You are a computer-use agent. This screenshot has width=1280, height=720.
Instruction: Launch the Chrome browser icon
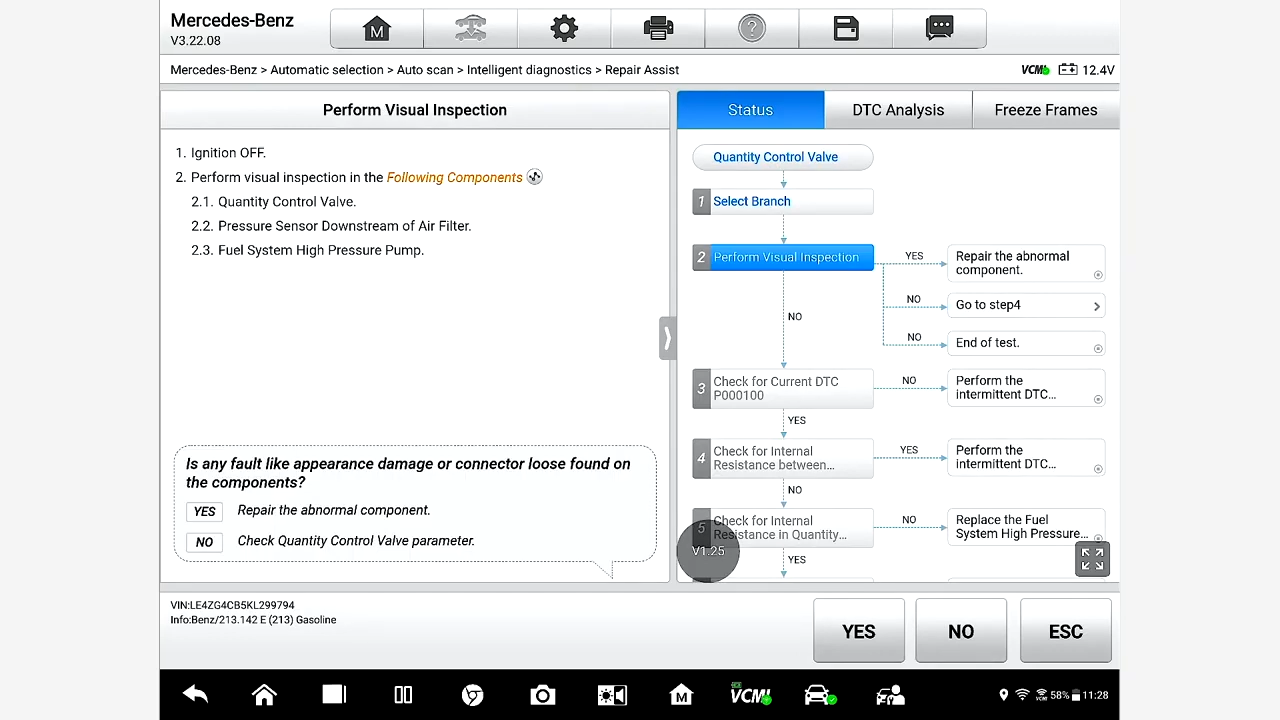coord(473,695)
